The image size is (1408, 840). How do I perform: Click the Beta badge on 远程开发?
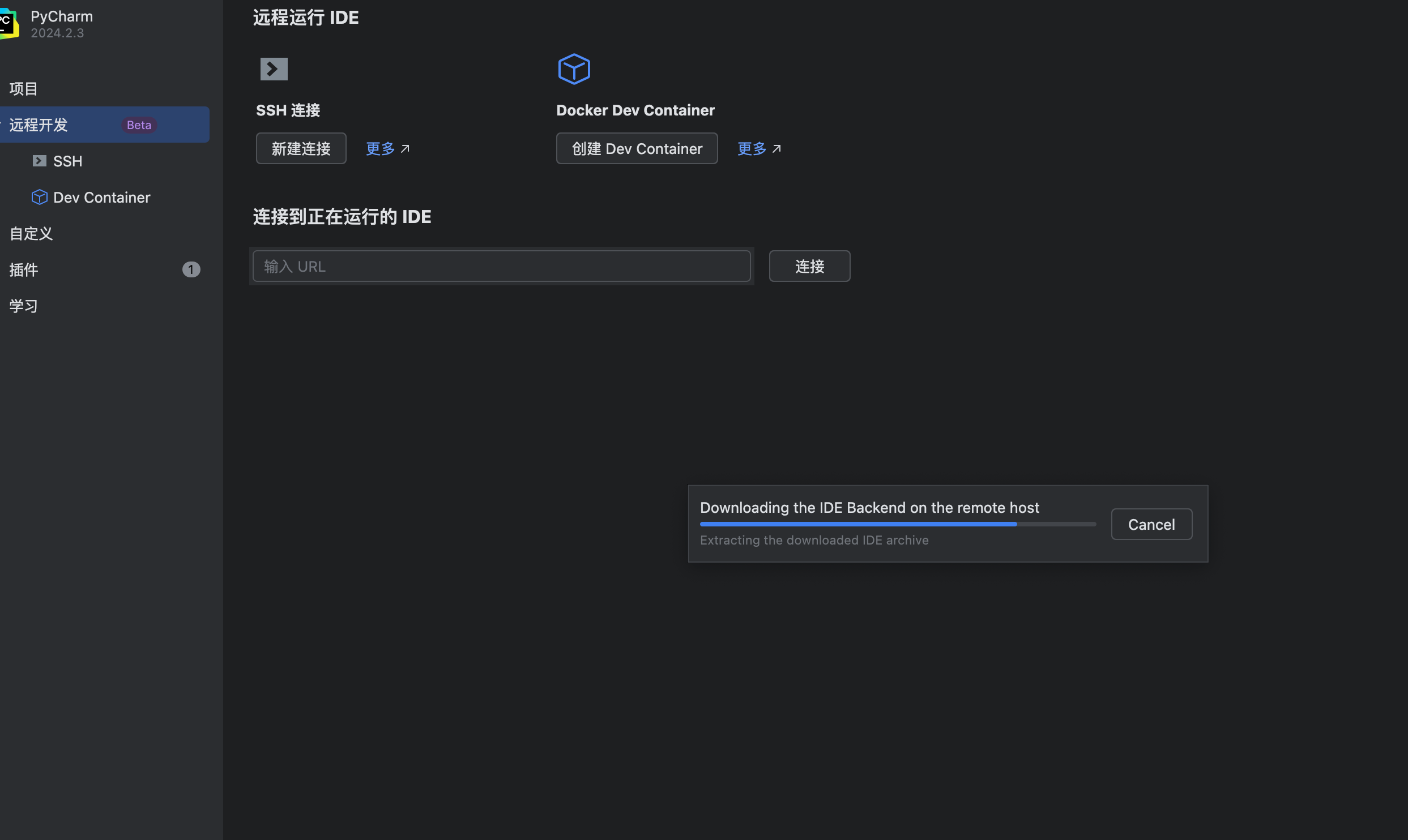[139, 125]
